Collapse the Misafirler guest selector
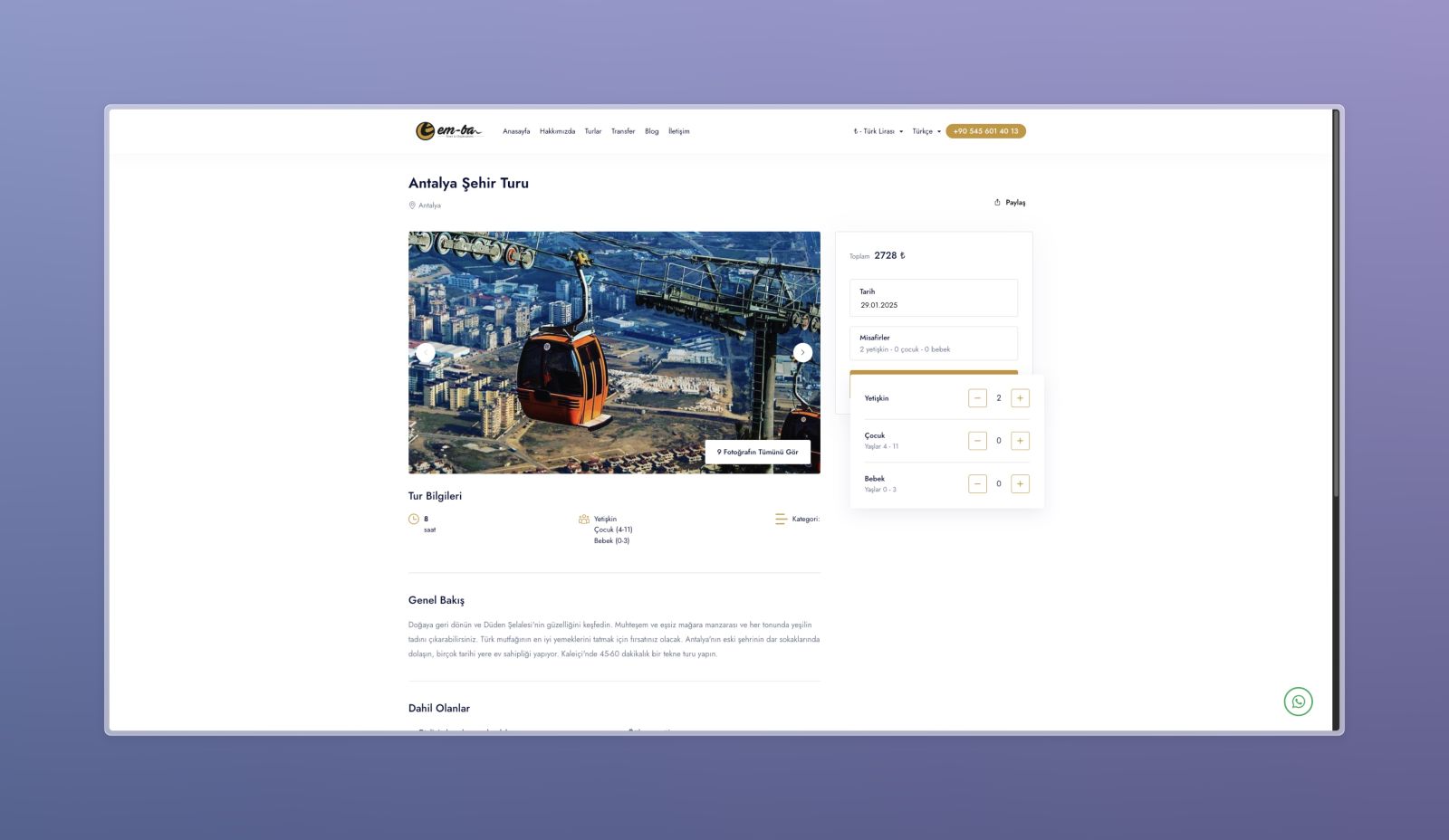1449x840 pixels. click(x=933, y=343)
